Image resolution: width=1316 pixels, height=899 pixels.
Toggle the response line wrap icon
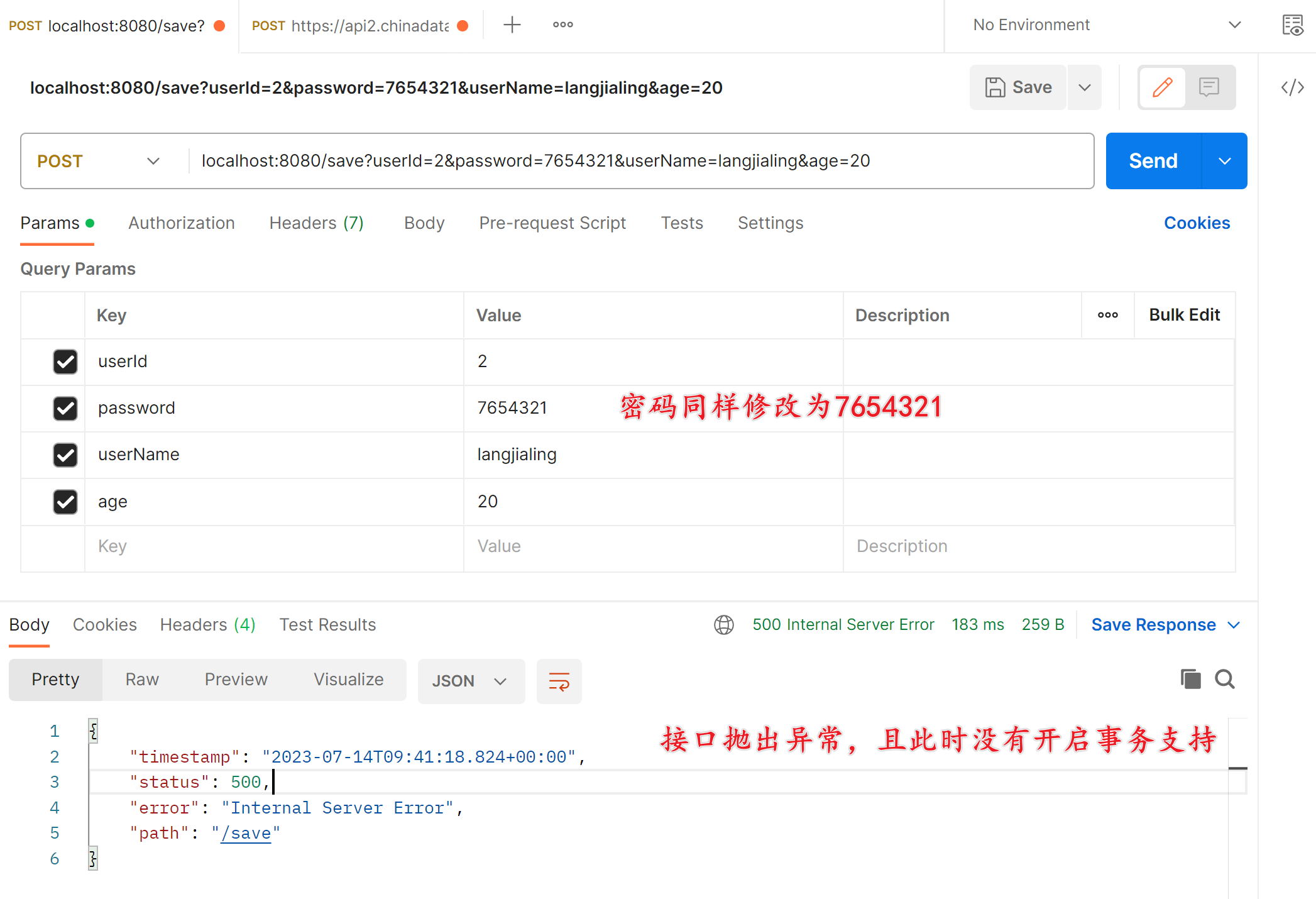559,681
